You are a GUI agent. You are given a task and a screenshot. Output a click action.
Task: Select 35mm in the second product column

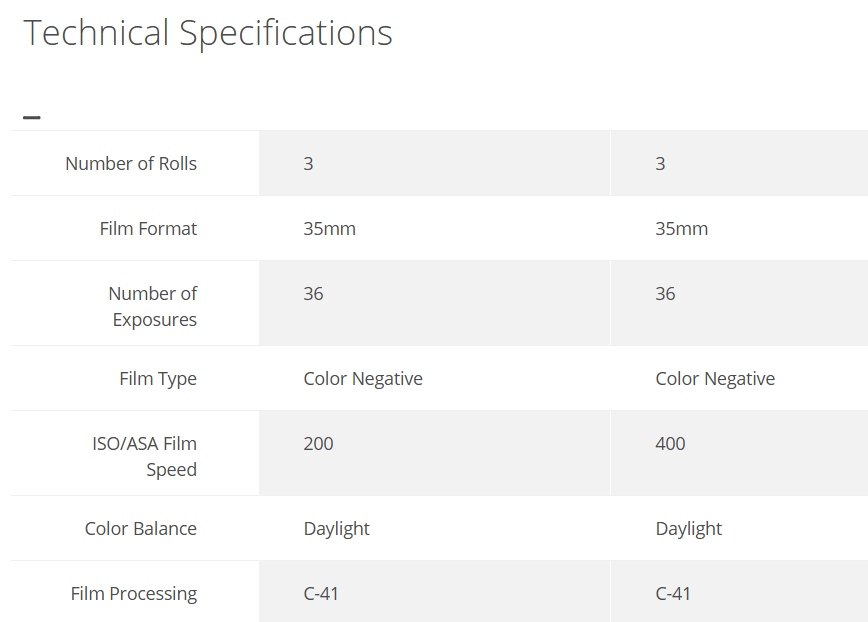tap(682, 228)
